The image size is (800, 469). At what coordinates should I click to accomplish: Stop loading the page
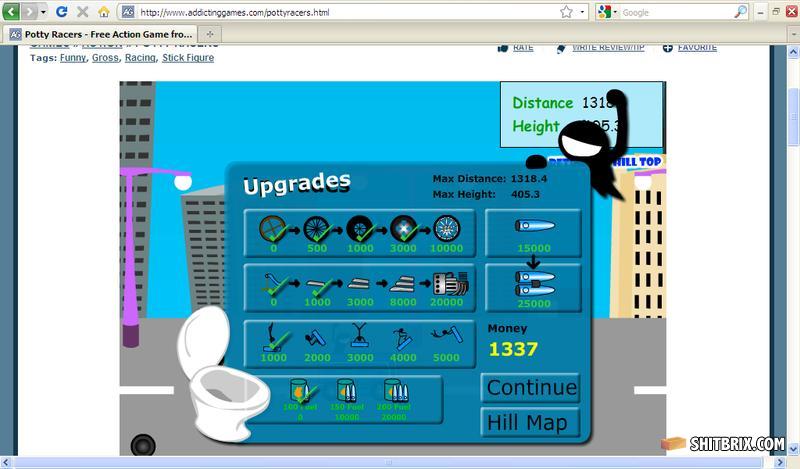tap(82, 11)
